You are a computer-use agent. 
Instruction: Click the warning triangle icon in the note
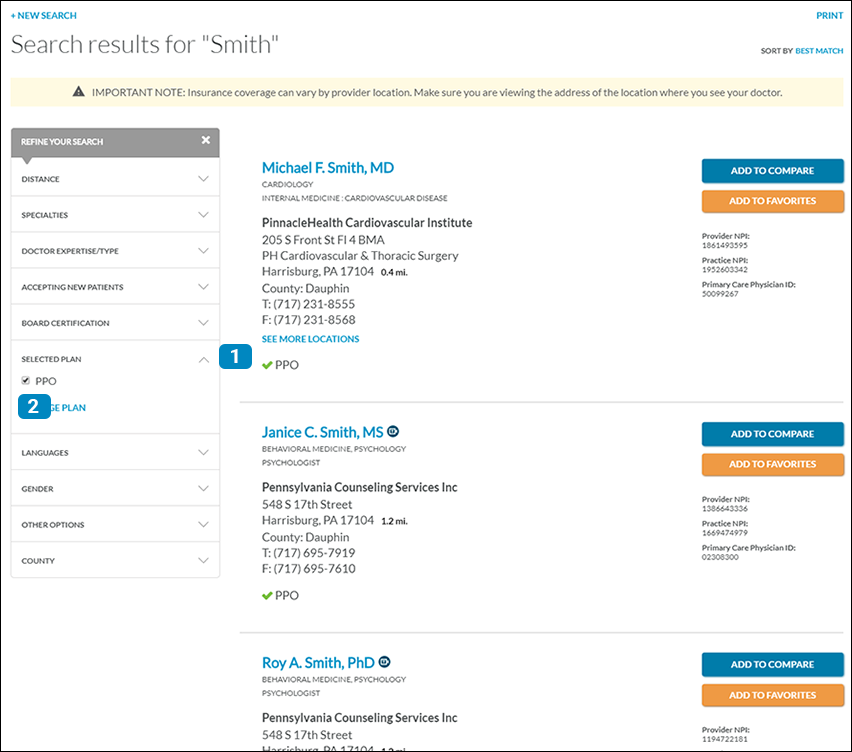[79, 92]
